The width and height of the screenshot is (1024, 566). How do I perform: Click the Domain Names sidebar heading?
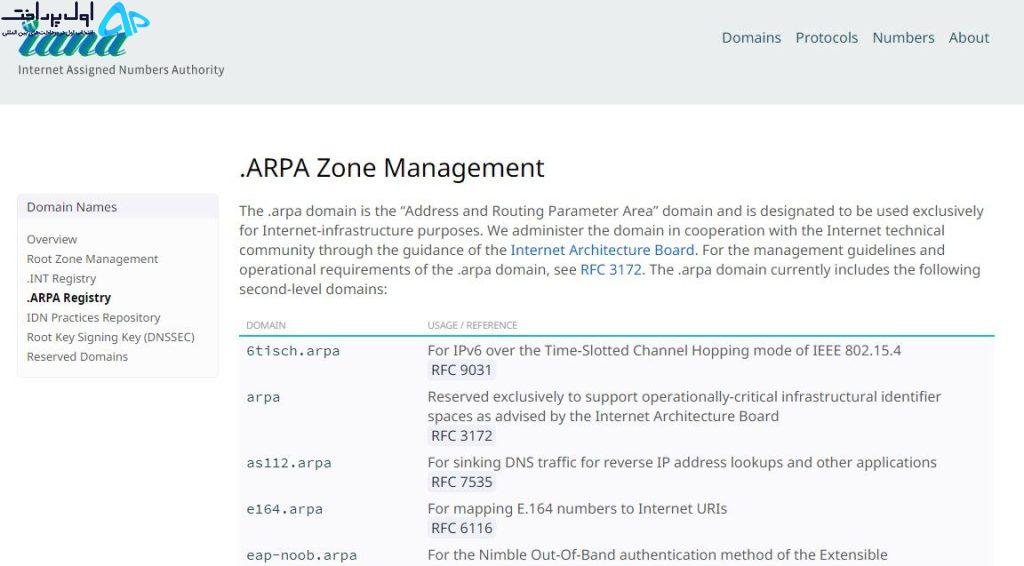pos(72,207)
